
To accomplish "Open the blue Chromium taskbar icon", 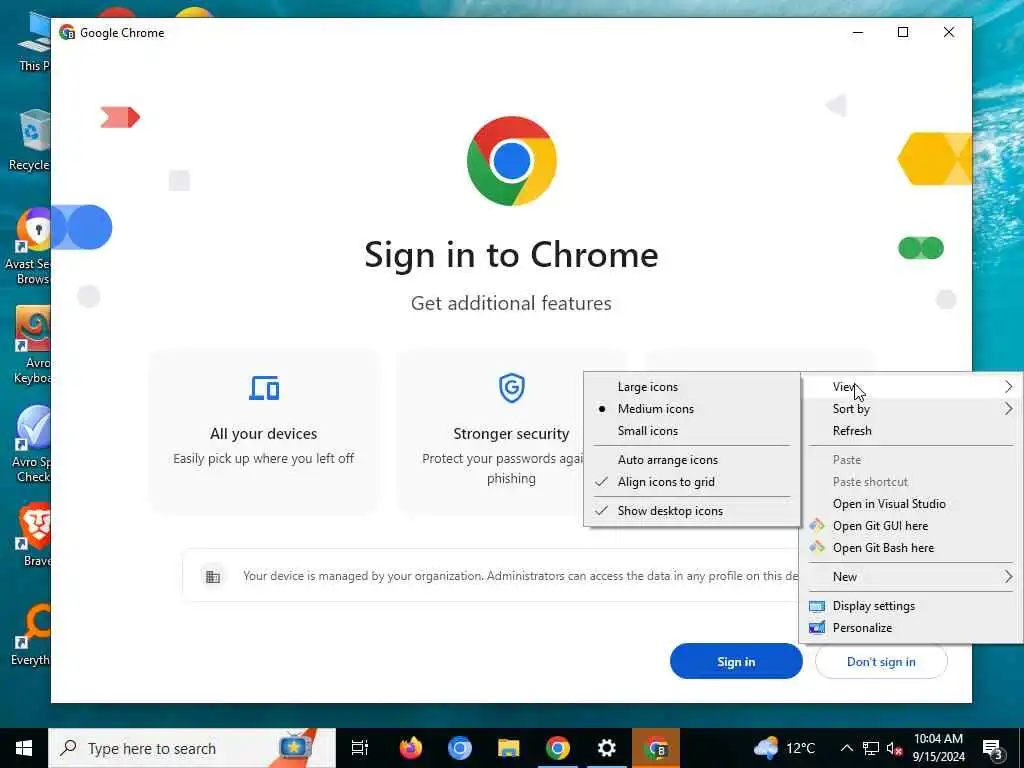I will click(460, 748).
